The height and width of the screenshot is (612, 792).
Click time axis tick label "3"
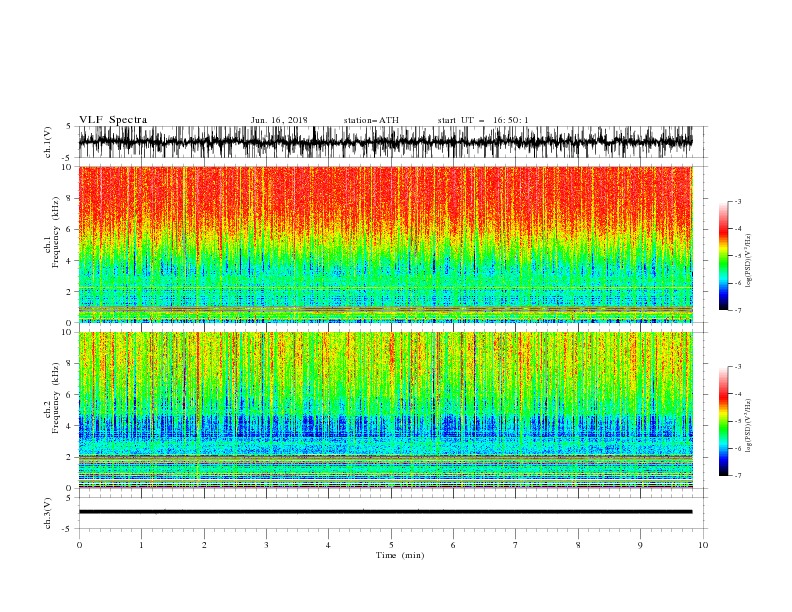pyautogui.click(x=266, y=545)
